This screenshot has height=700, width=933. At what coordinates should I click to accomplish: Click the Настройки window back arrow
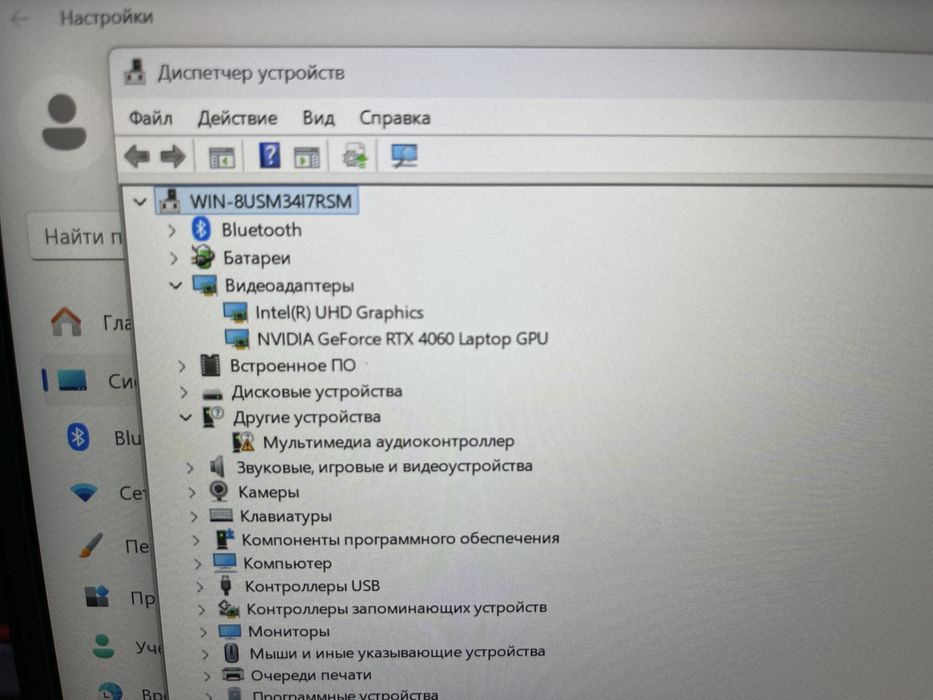tap(20, 19)
